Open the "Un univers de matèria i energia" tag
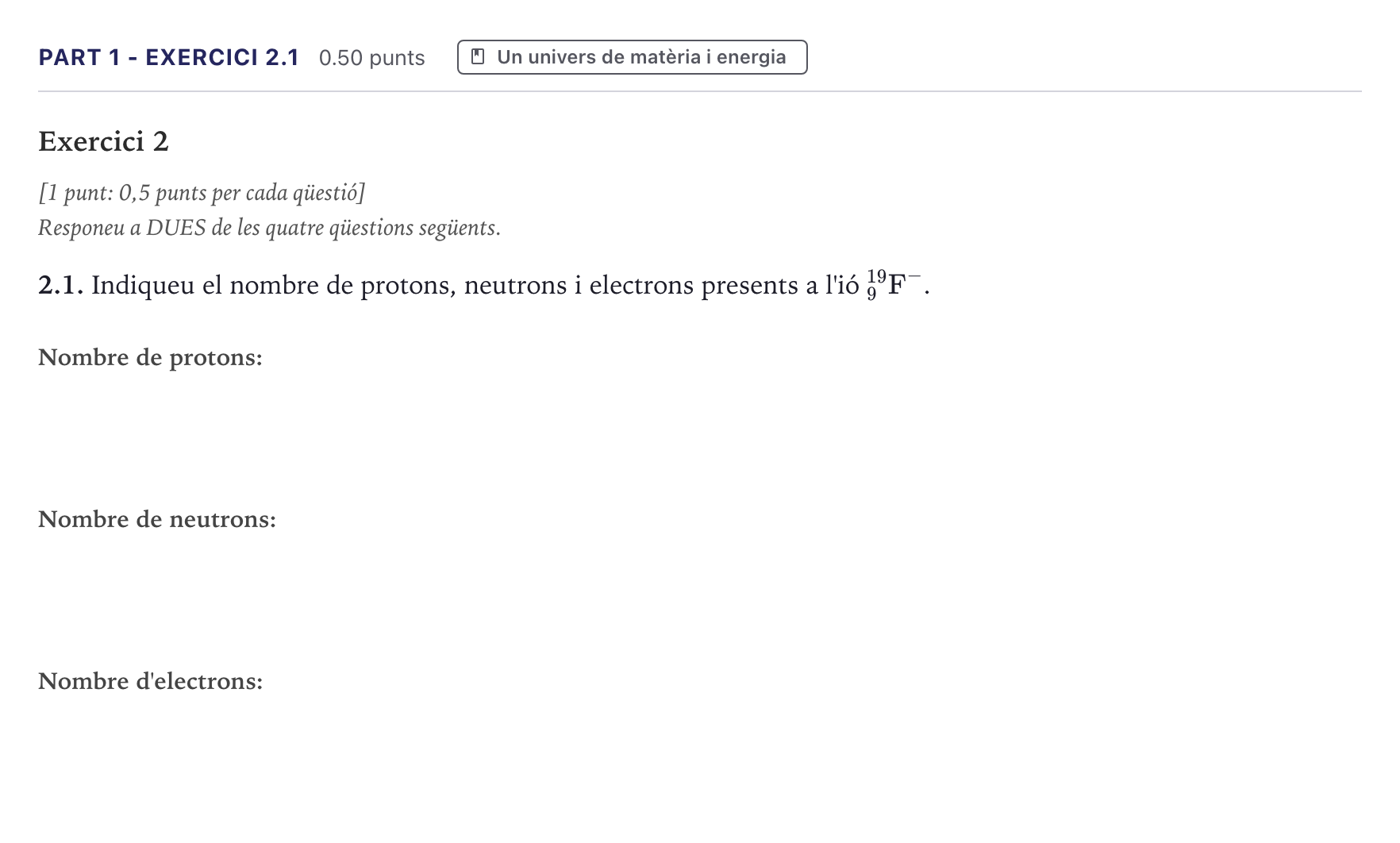 pyautogui.click(x=633, y=57)
